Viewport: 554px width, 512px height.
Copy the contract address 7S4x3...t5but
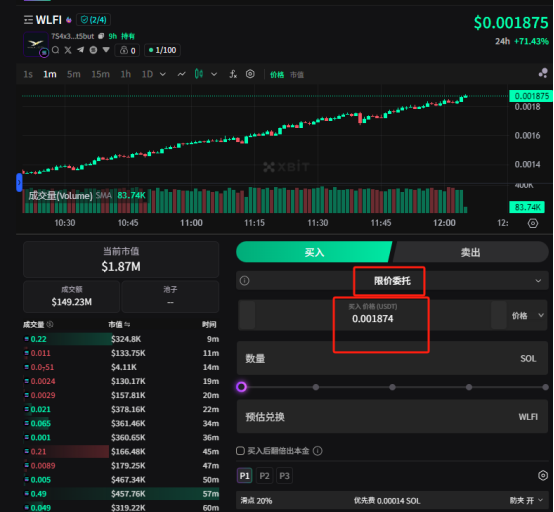point(101,36)
